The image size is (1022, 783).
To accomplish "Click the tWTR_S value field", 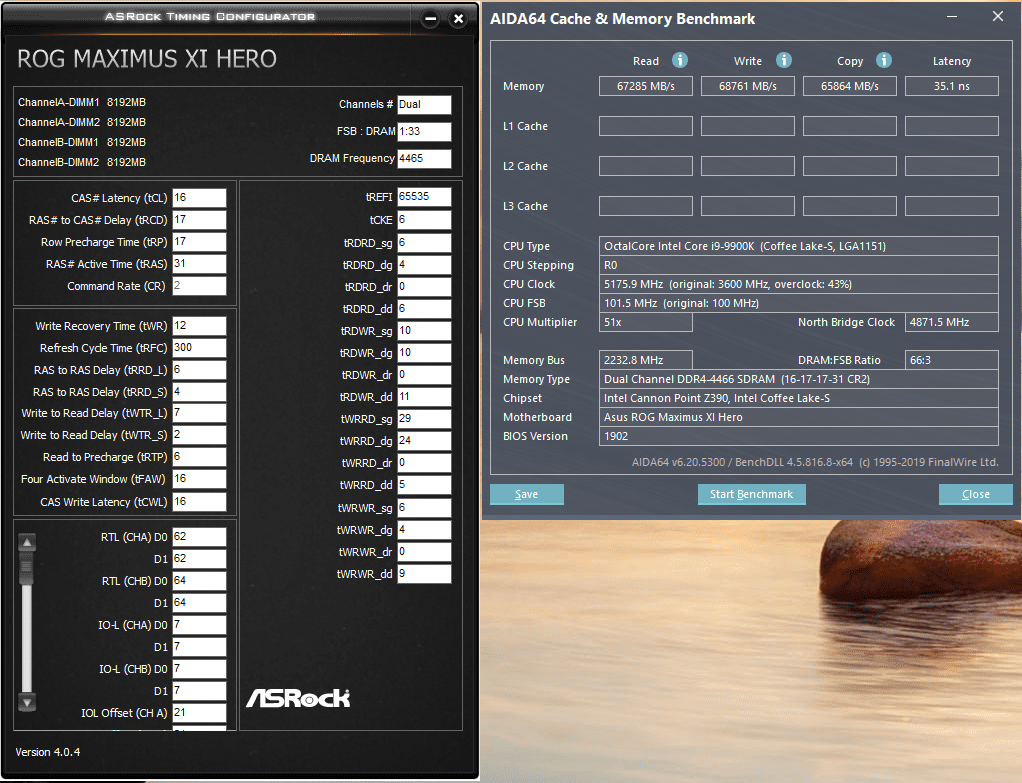I will coord(199,435).
